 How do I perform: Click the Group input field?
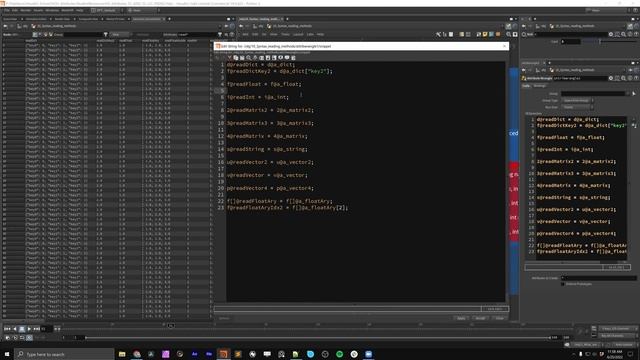click(x=593, y=93)
